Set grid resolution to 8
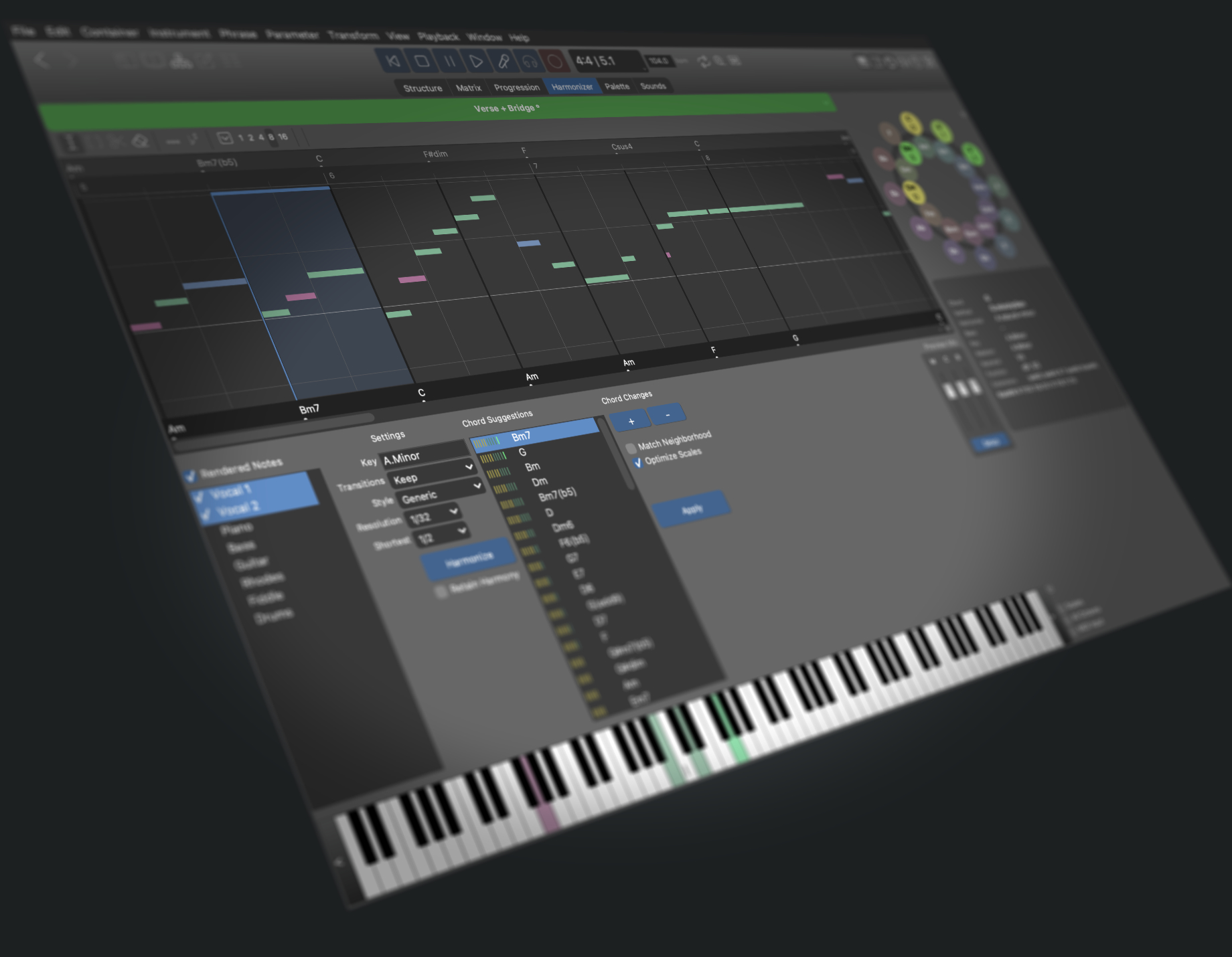The width and height of the screenshot is (1232, 957). (271, 137)
